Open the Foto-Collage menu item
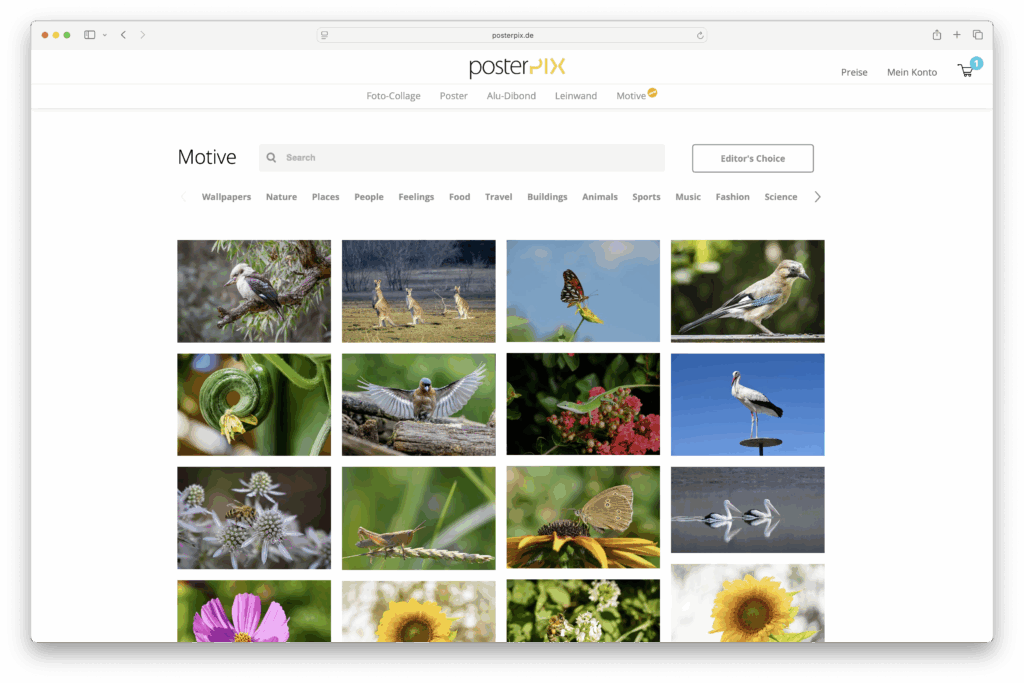This screenshot has width=1024, height=683. [x=393, y=95]
